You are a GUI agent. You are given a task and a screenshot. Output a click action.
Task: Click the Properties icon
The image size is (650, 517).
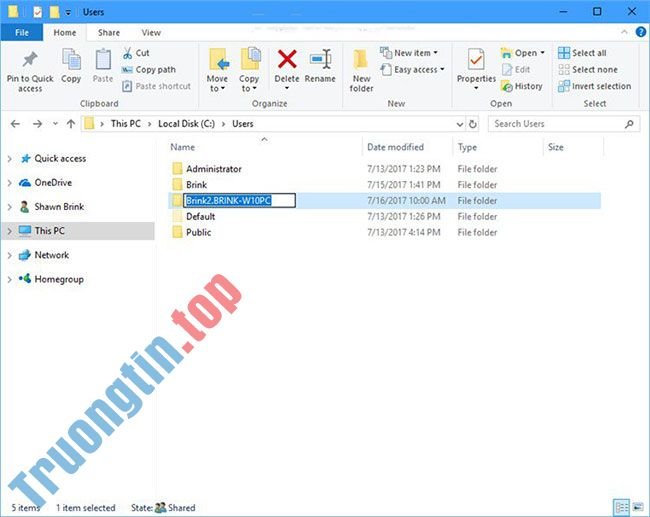pyautogui.click(x=476, y=59)
